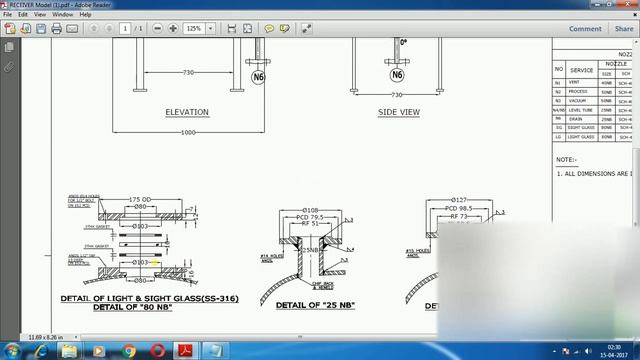Click the 125% zoom value field
Screen dimensions: 640x360
coord(194,29)
